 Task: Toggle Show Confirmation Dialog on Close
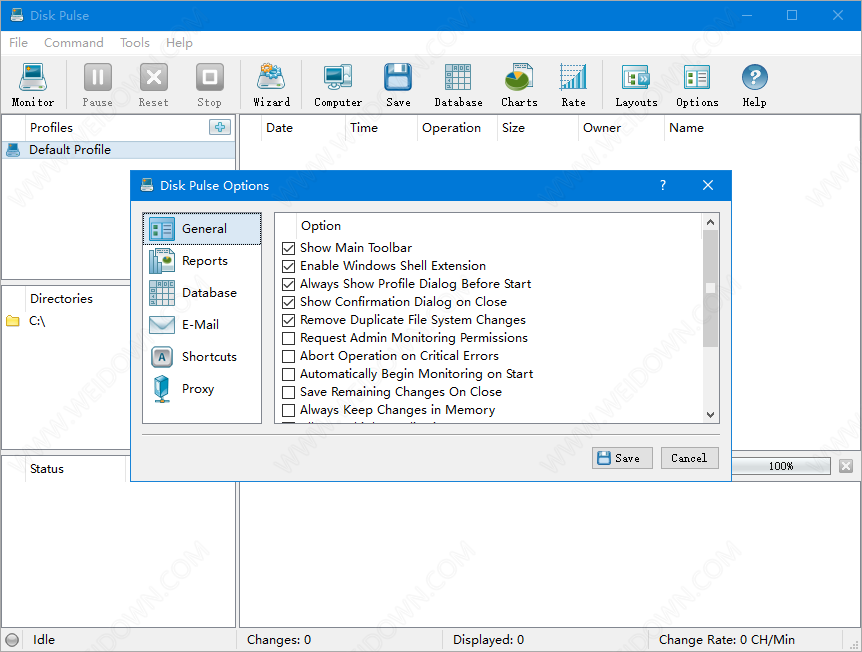(288, 302)
